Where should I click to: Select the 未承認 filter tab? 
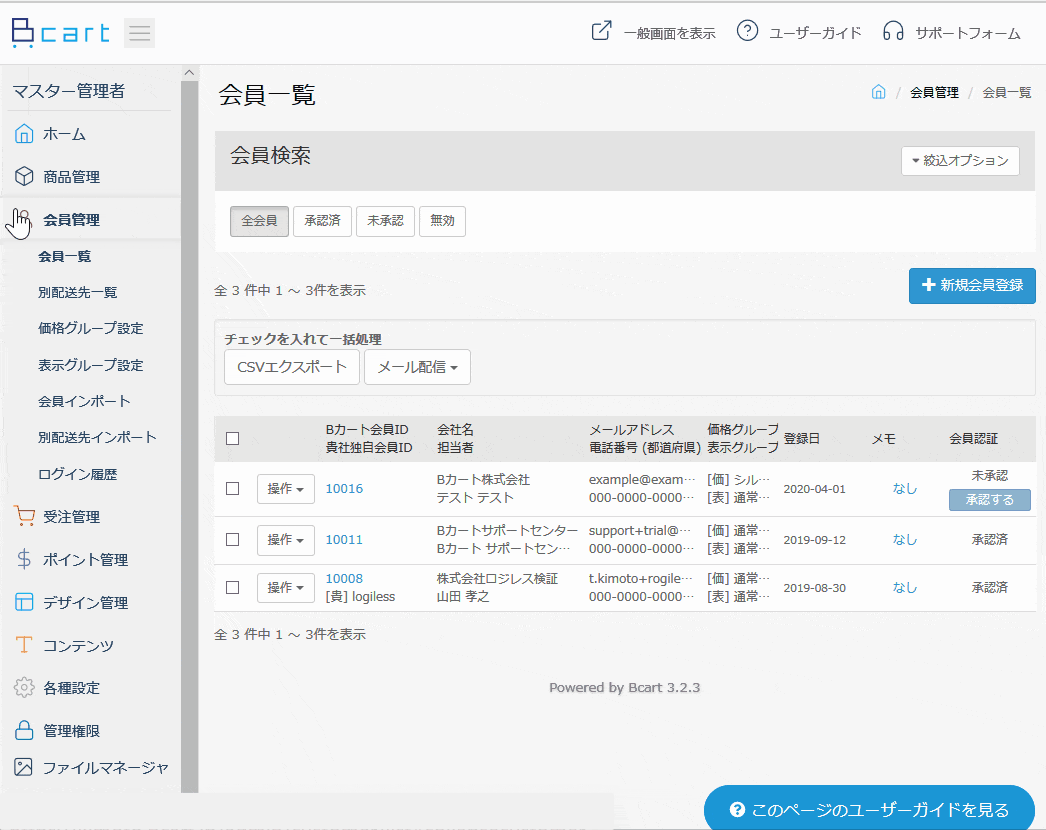(385, 221)
